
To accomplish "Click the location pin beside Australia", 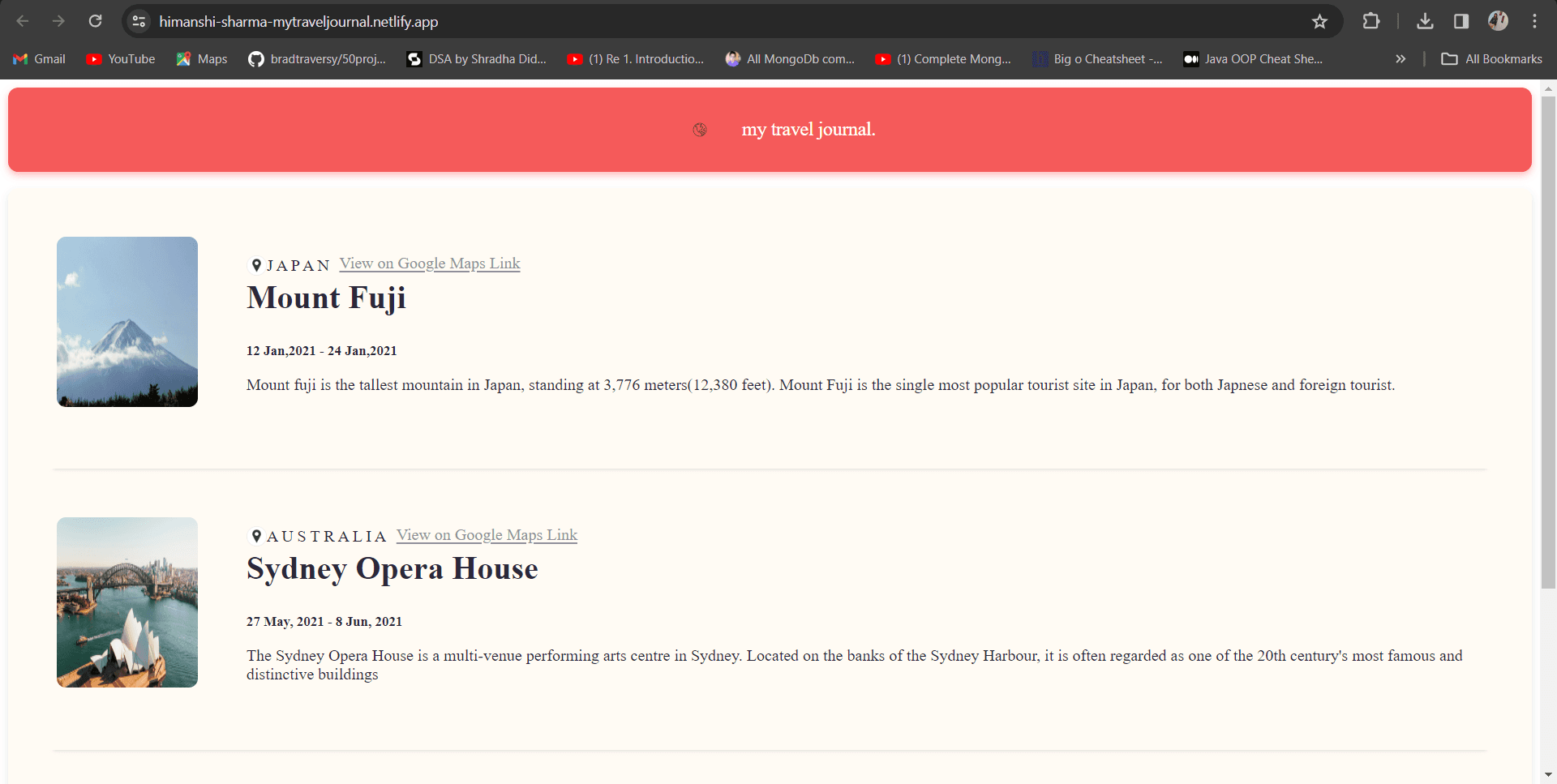I will point(256,536).
